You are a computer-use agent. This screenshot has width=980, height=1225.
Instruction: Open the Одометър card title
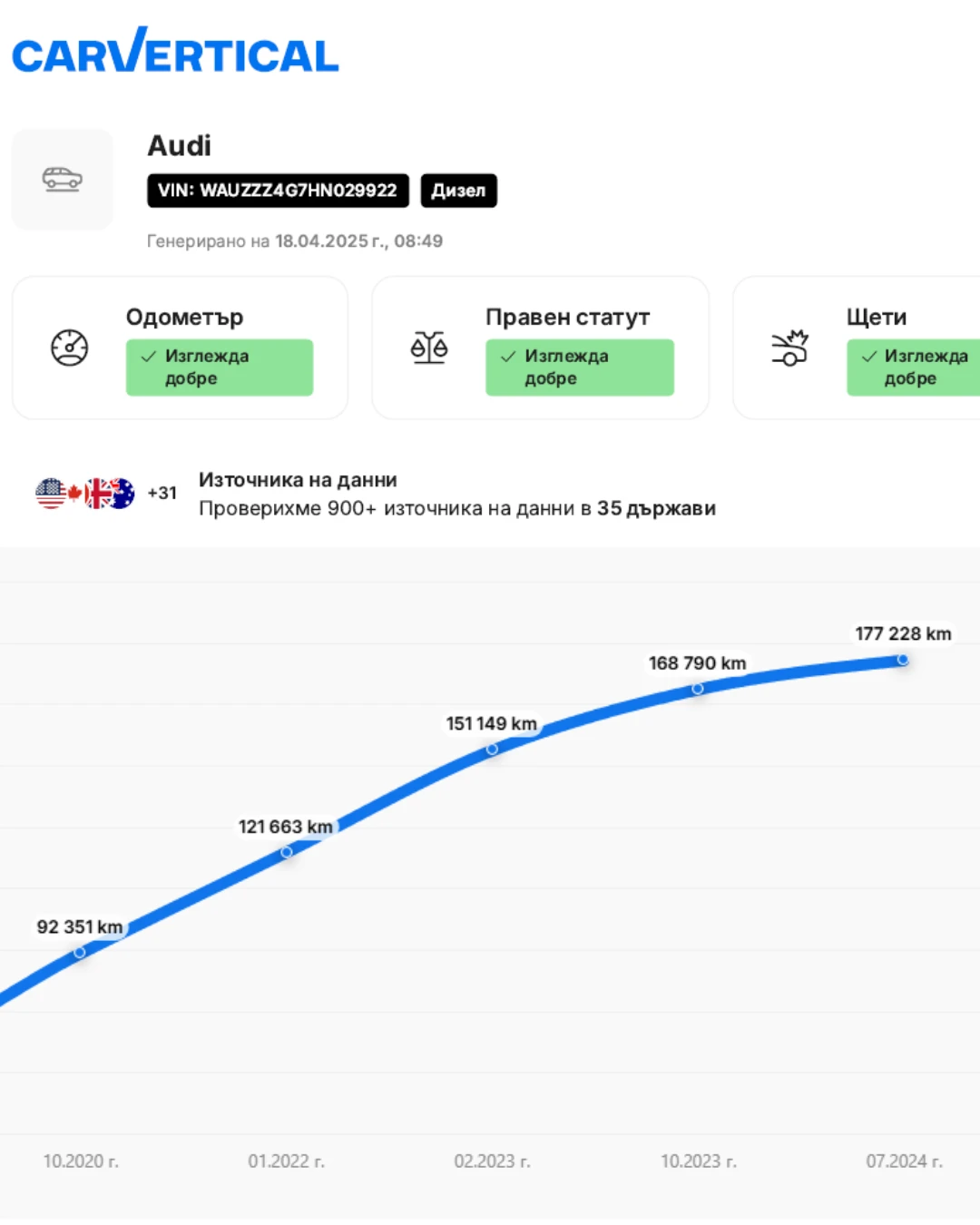(x=184, y=317)
